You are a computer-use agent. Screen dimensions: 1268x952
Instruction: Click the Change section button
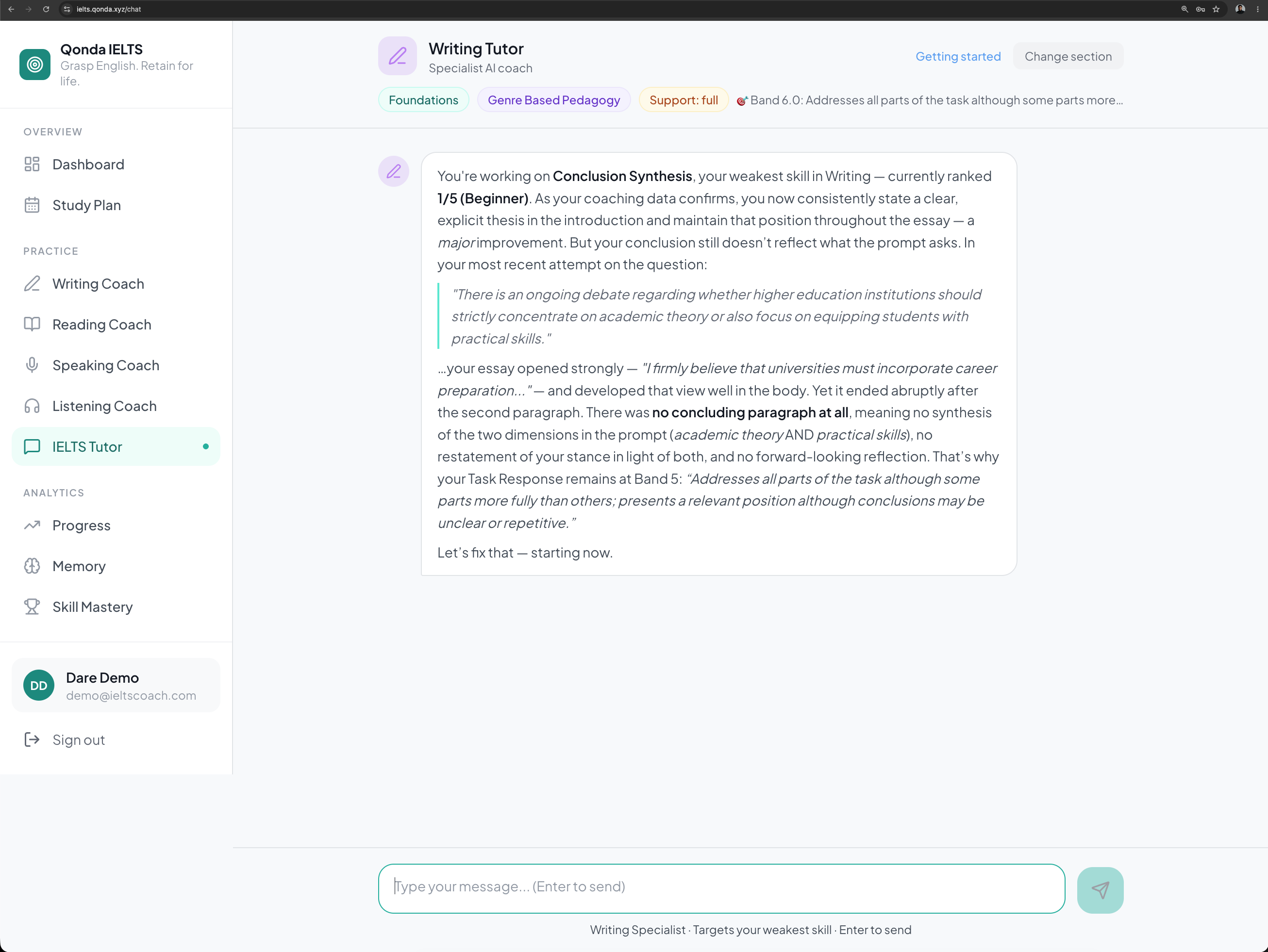(1068, 56)
